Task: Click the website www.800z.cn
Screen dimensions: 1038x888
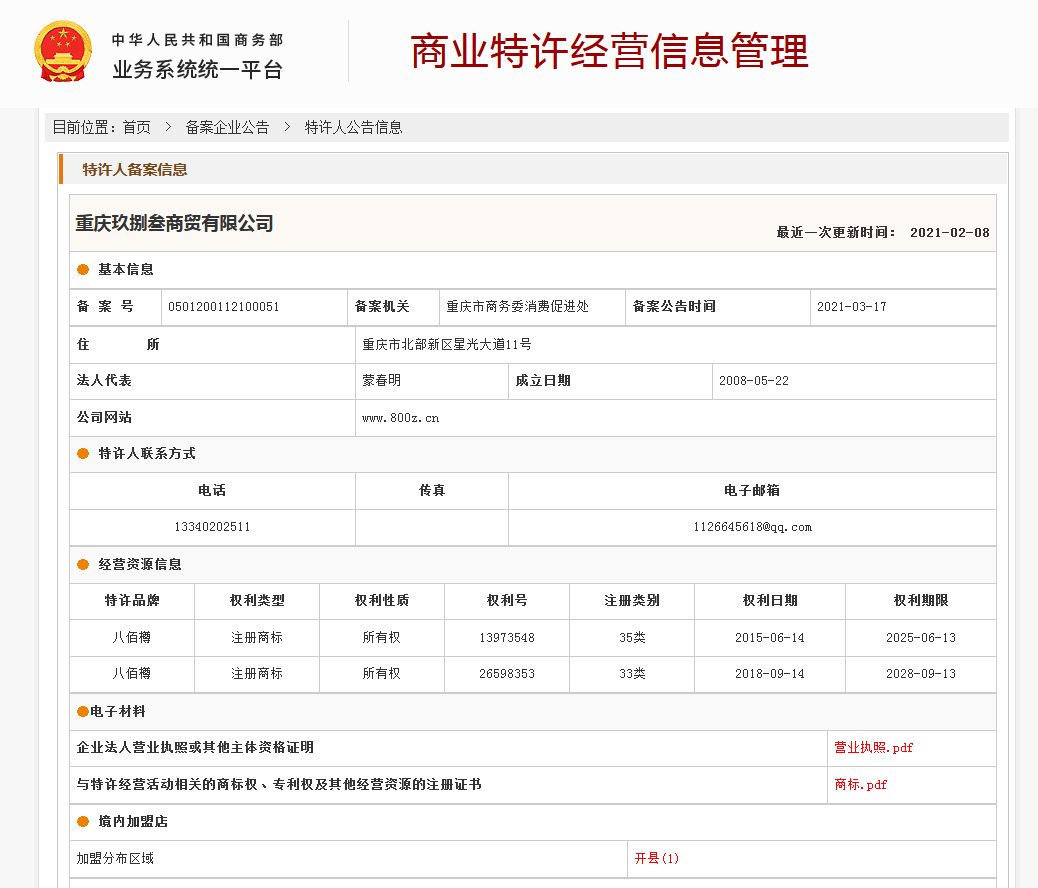Action: (401, 418)
